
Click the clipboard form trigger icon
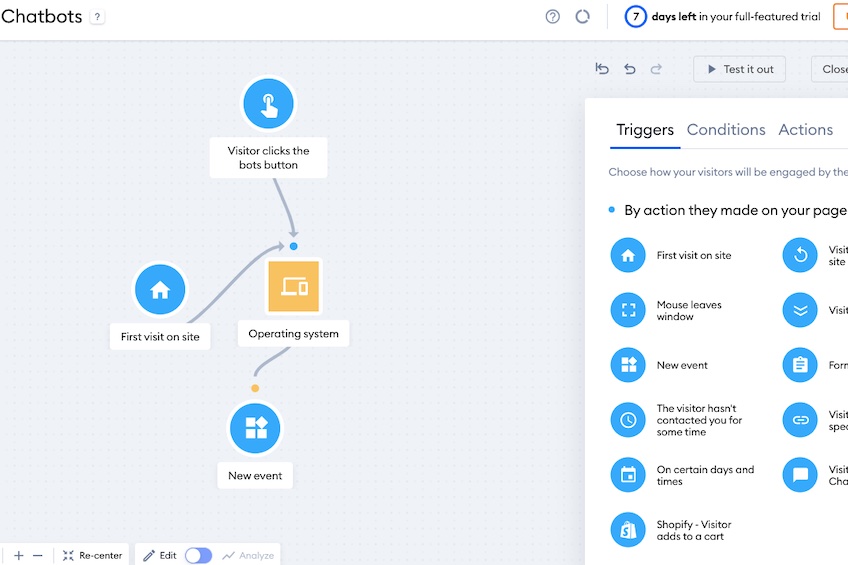tap(800, 365)
